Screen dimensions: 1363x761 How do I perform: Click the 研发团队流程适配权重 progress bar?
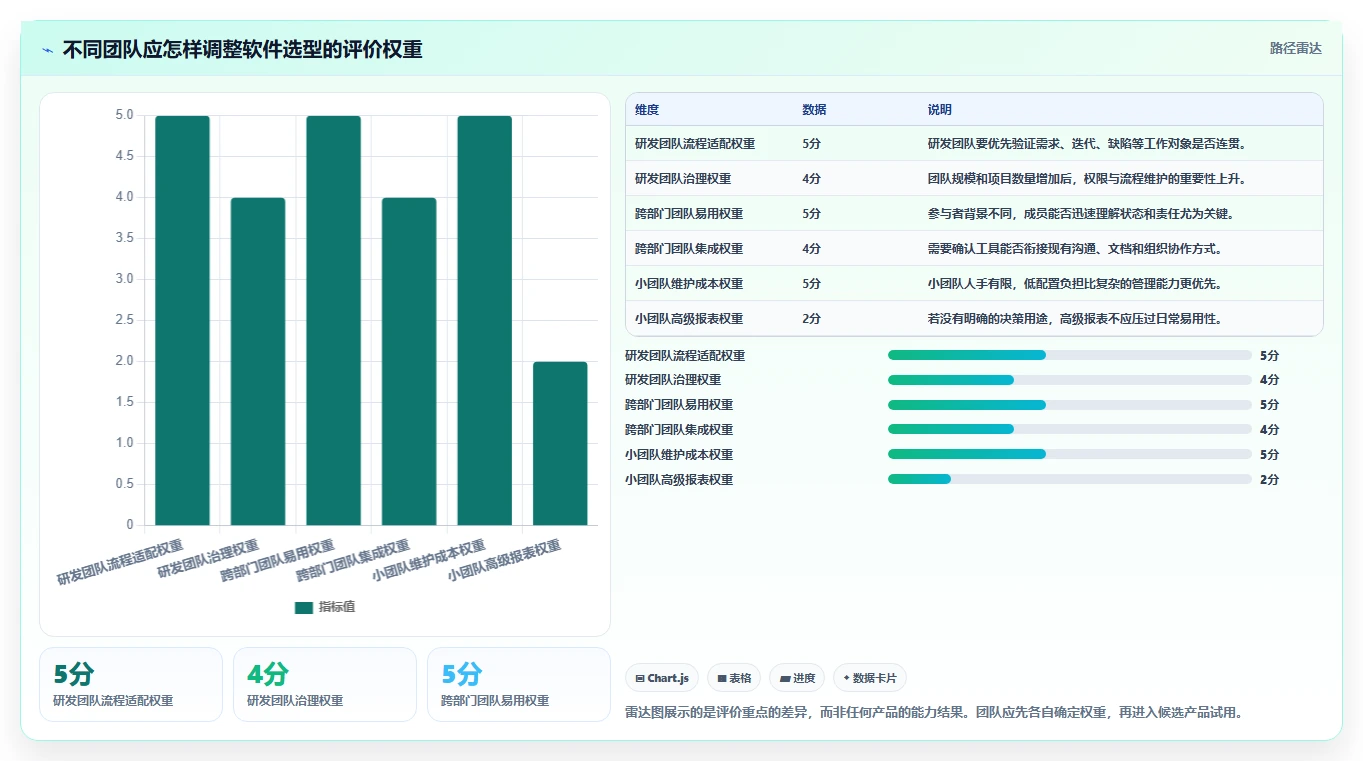click(1070, 355)
